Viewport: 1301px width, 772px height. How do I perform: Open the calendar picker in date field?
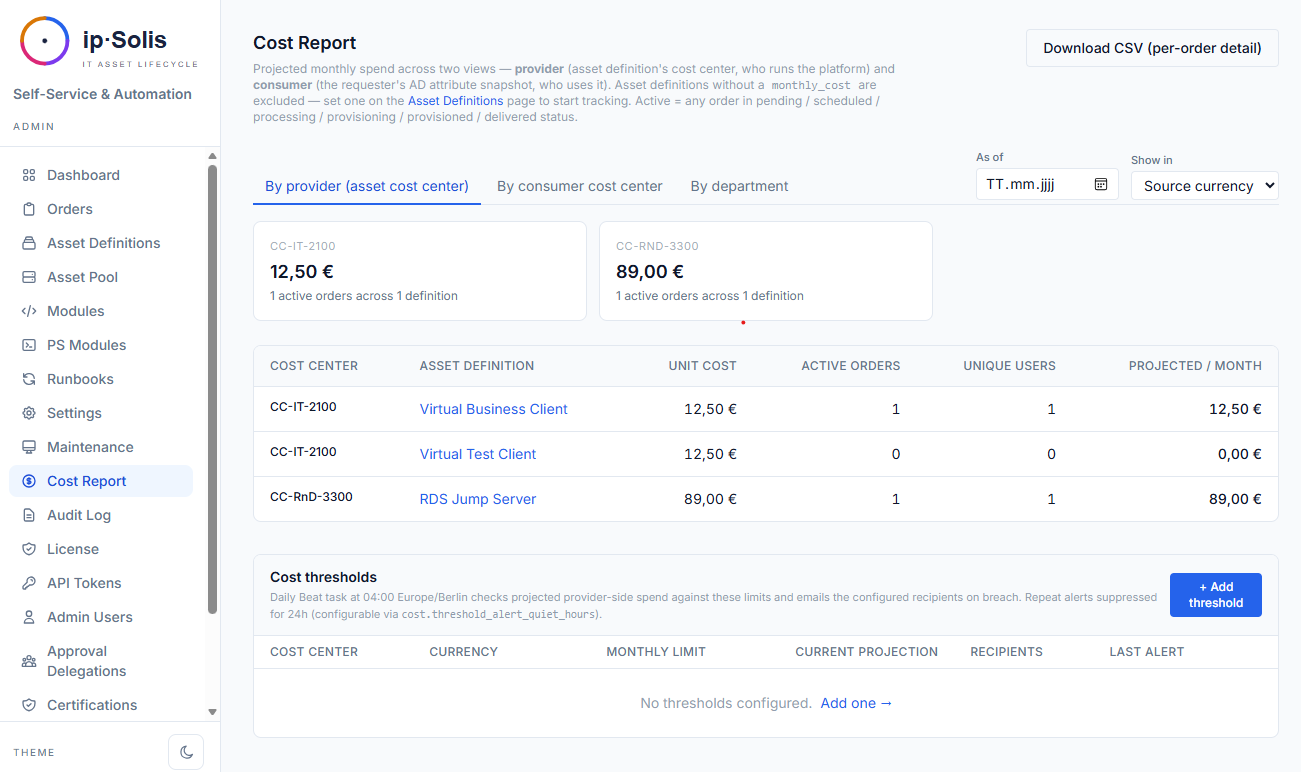(1101, 184)
